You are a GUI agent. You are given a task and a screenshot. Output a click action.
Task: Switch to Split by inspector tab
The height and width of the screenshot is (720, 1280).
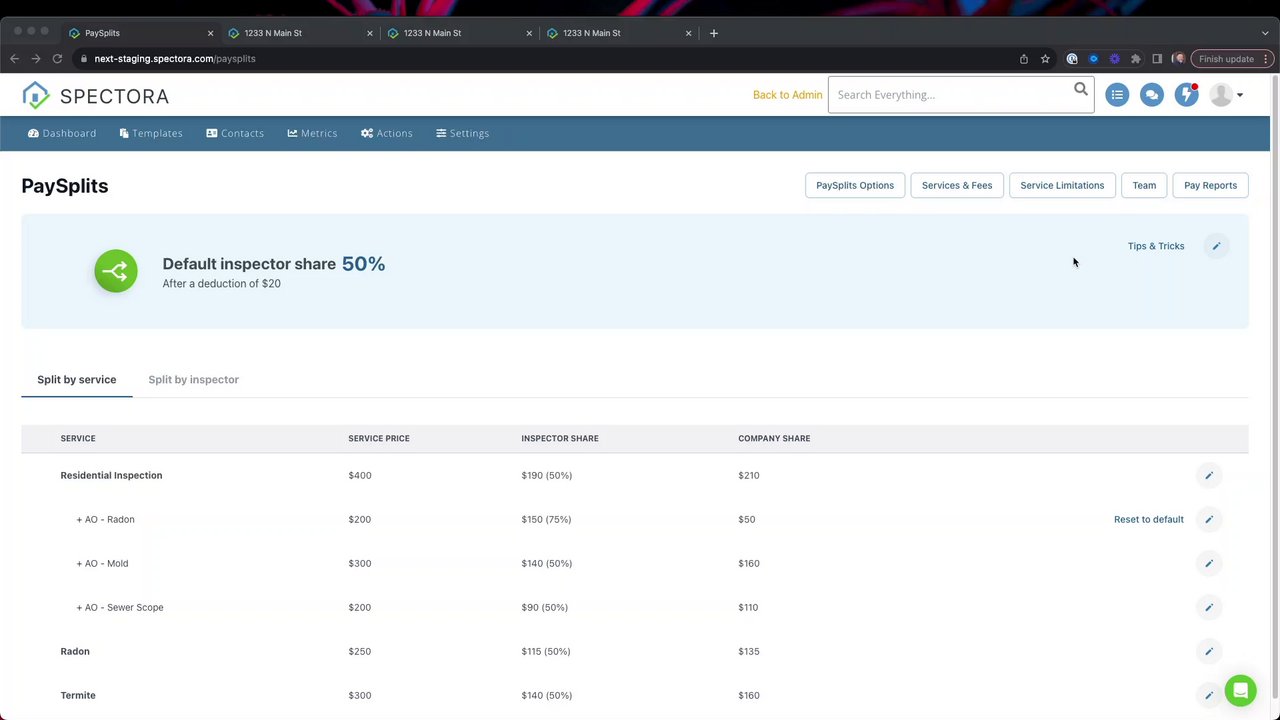pyautogui.click(x=193, y=380)
